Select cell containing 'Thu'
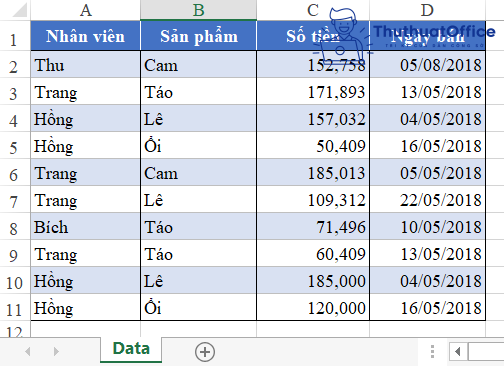This screenshot has height=366, width=504. pos(86,65)
